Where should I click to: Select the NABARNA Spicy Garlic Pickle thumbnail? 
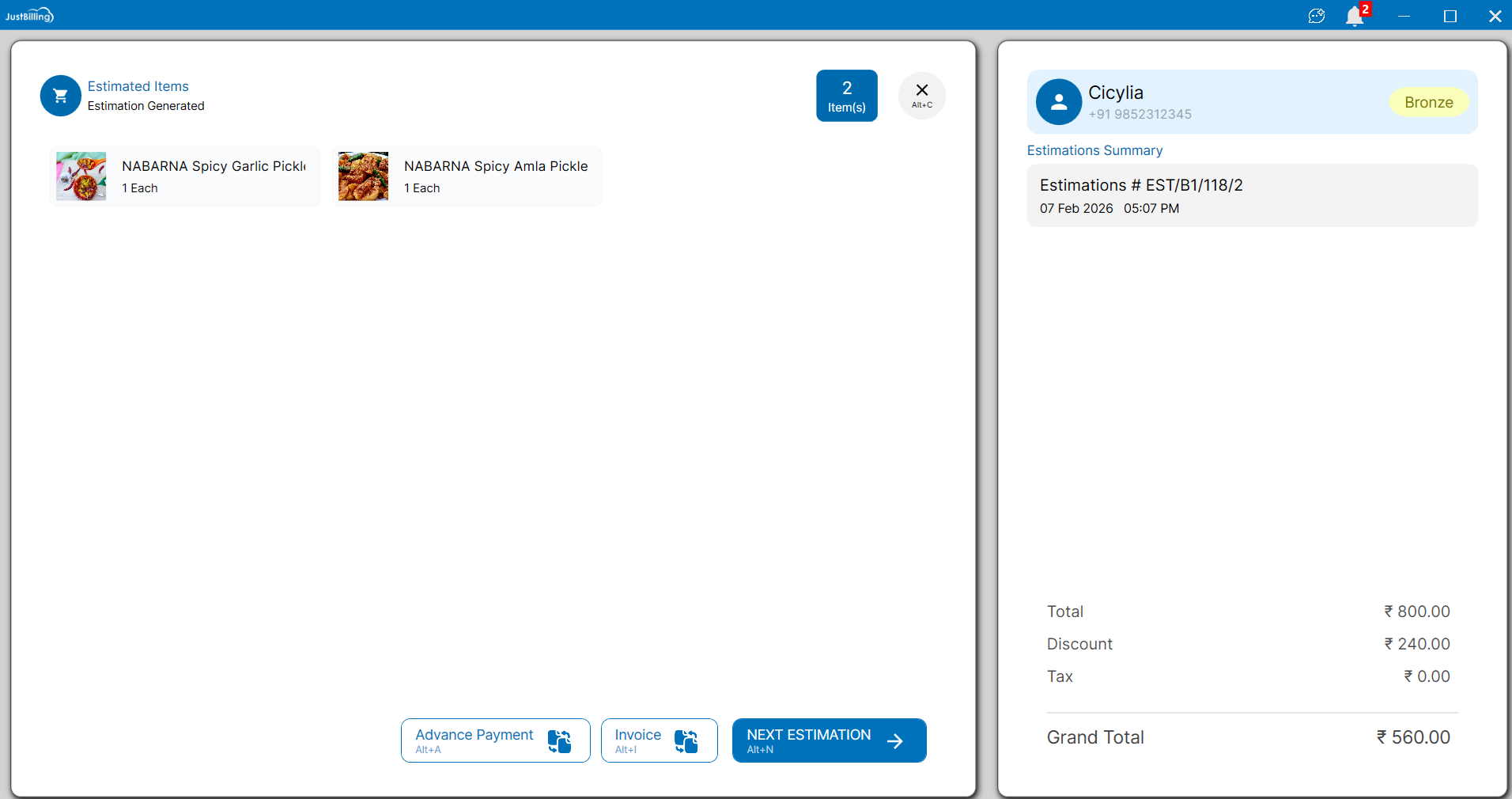81,176
